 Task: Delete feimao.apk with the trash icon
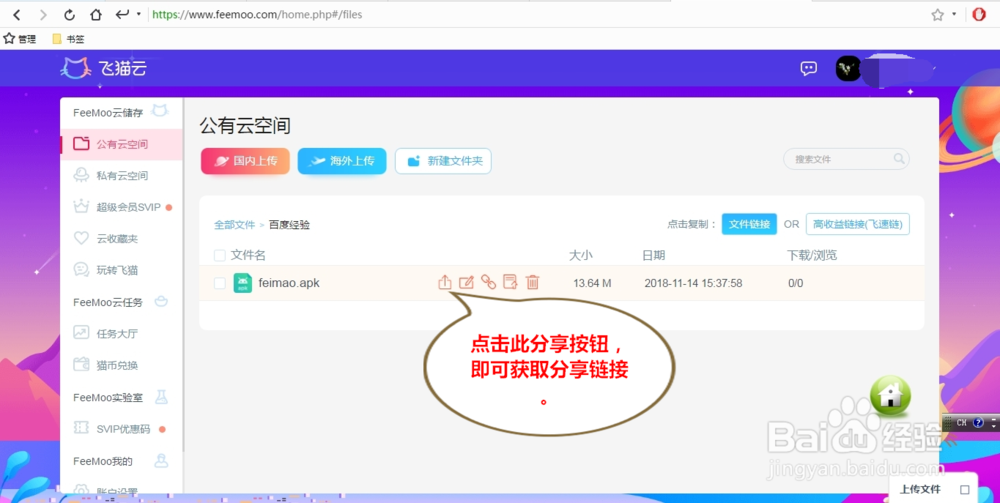[x=533, y=282]
